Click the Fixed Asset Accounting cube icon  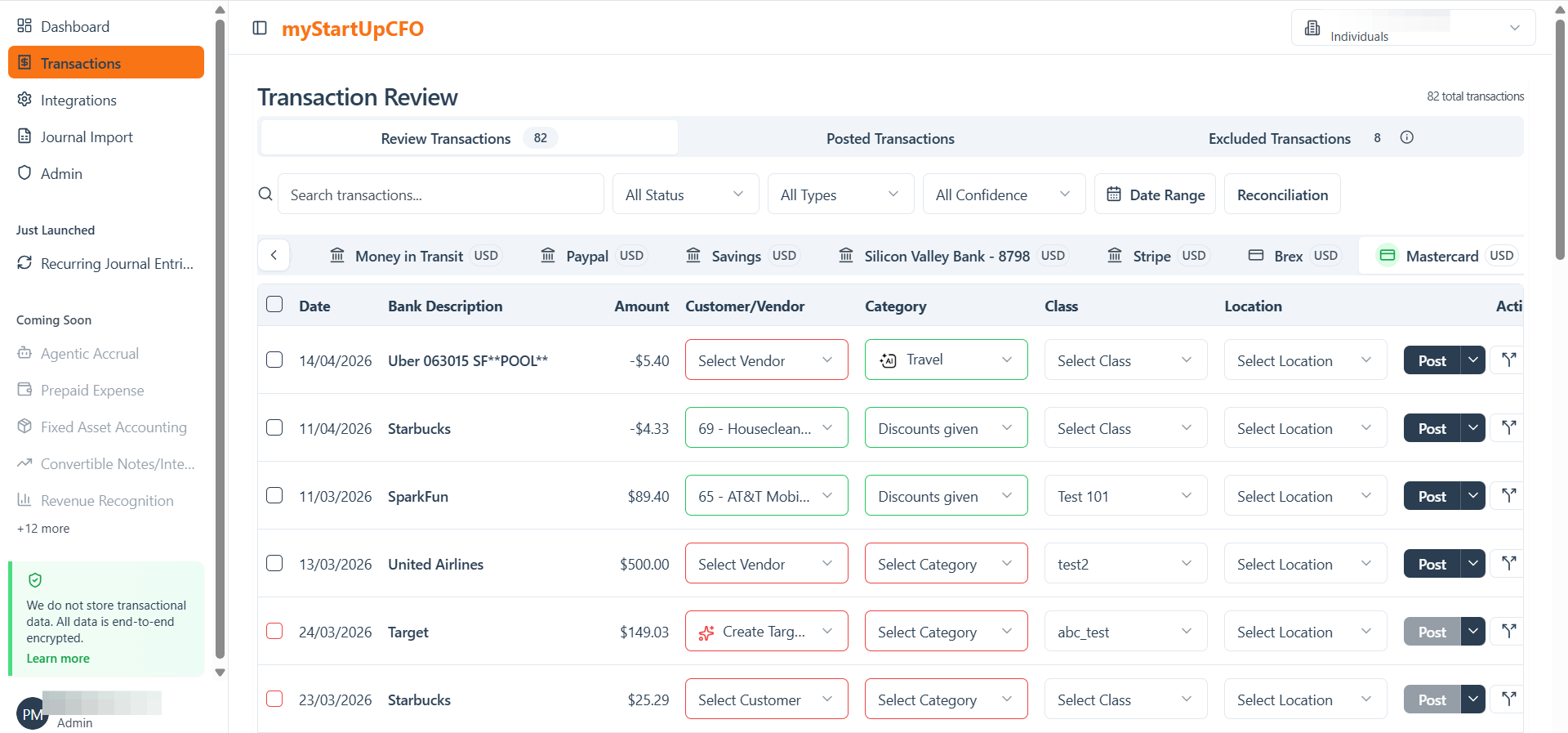[x=24, y=427]
